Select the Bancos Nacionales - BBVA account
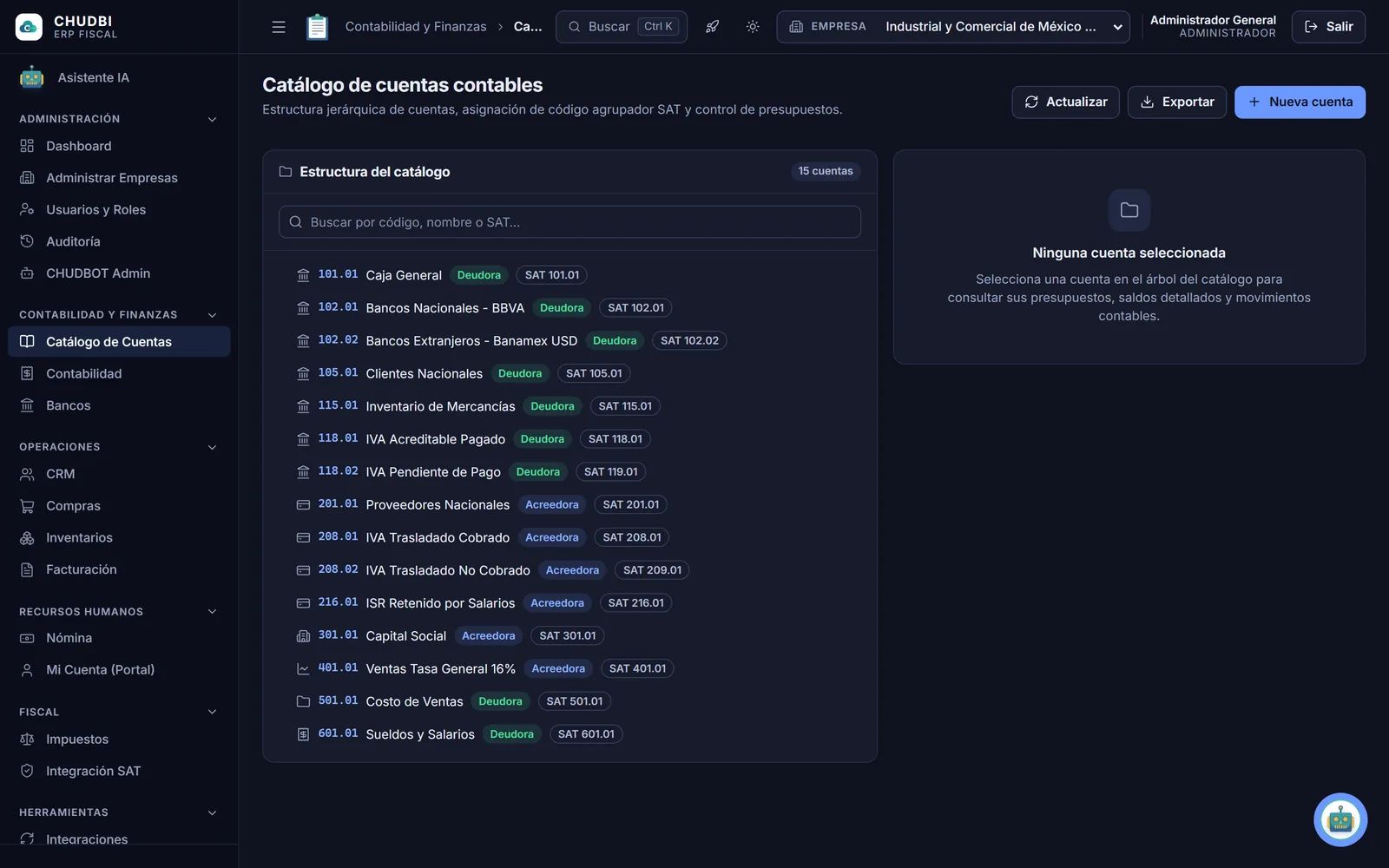The width and height of the screenshot is (1389, 868). (x=569, y=308)
